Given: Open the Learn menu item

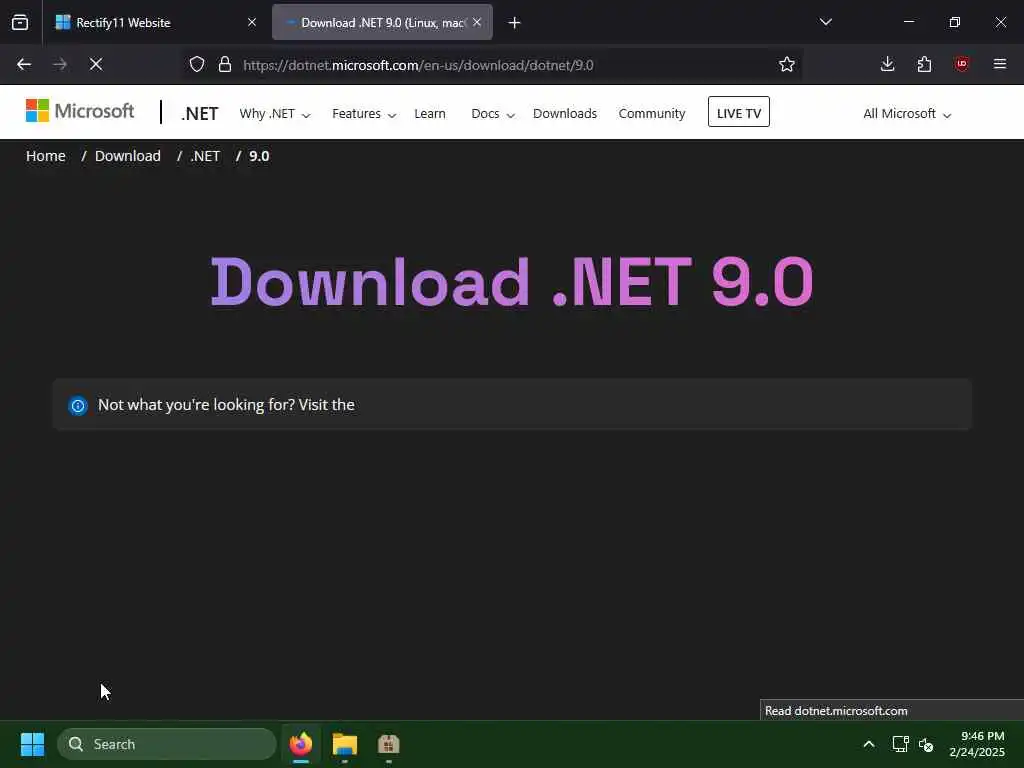Looking at the screenshot, I should pos(430,114).
